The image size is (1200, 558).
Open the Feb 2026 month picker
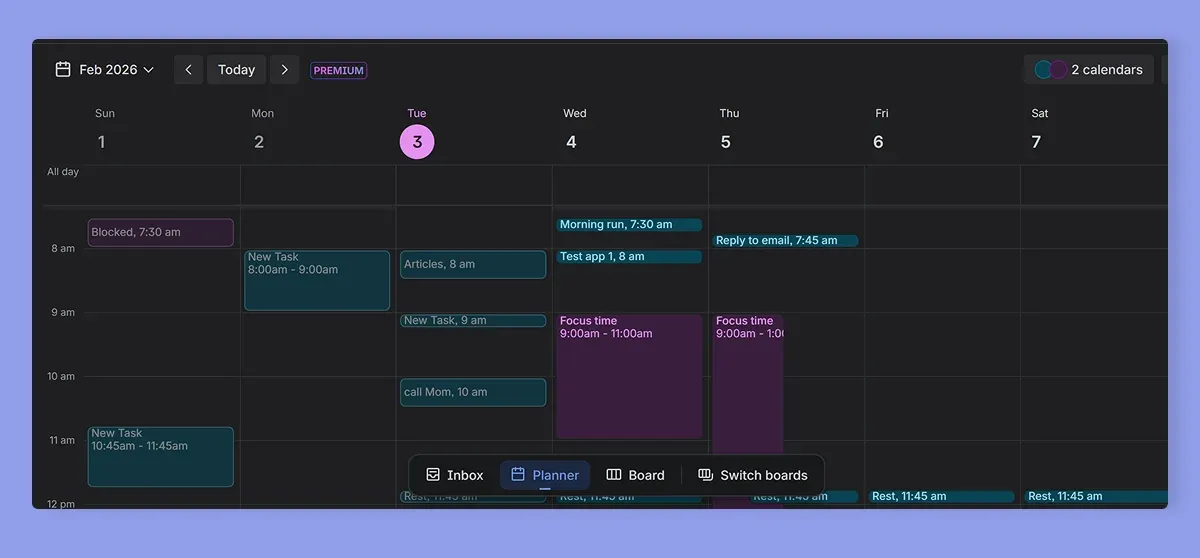pyautogui.click(x=105, y=70)
